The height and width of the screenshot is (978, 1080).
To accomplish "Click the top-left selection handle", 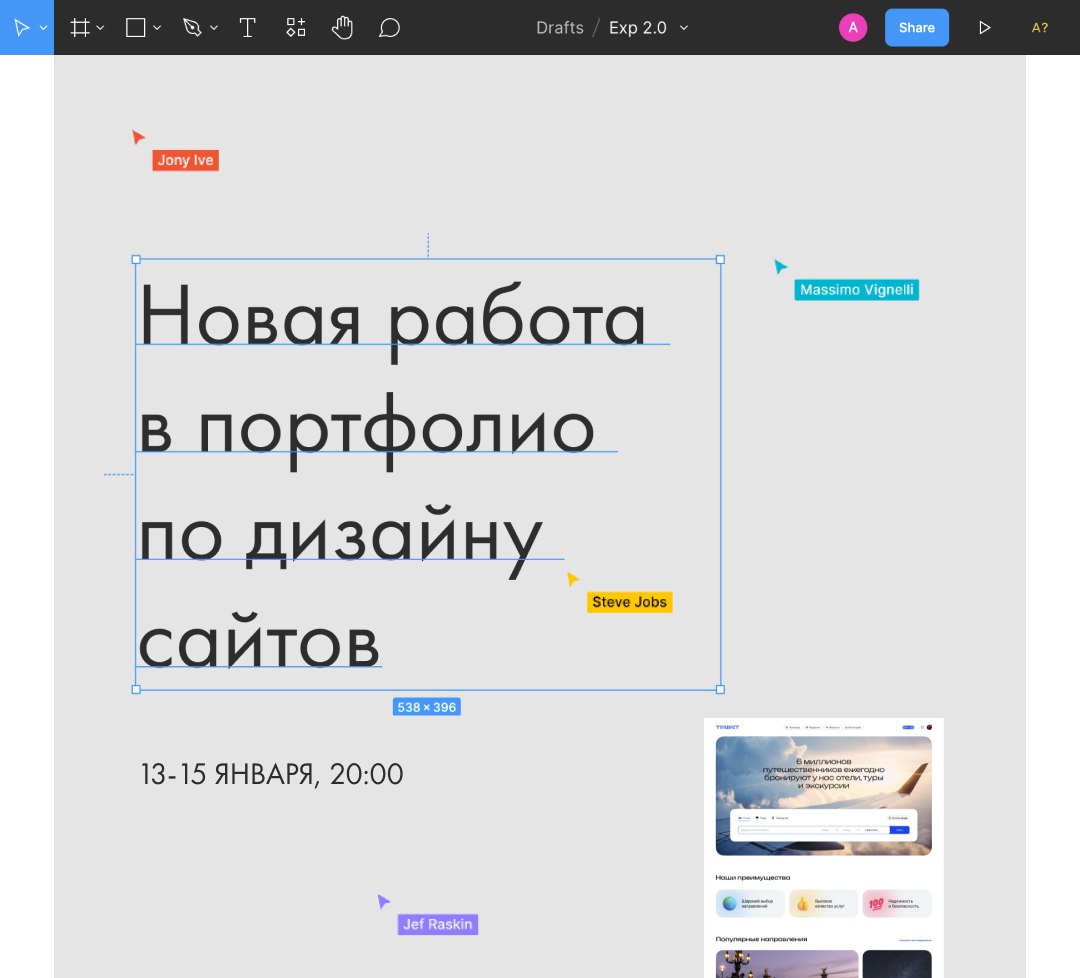I will pyautogui.click(x=136, y=260).
